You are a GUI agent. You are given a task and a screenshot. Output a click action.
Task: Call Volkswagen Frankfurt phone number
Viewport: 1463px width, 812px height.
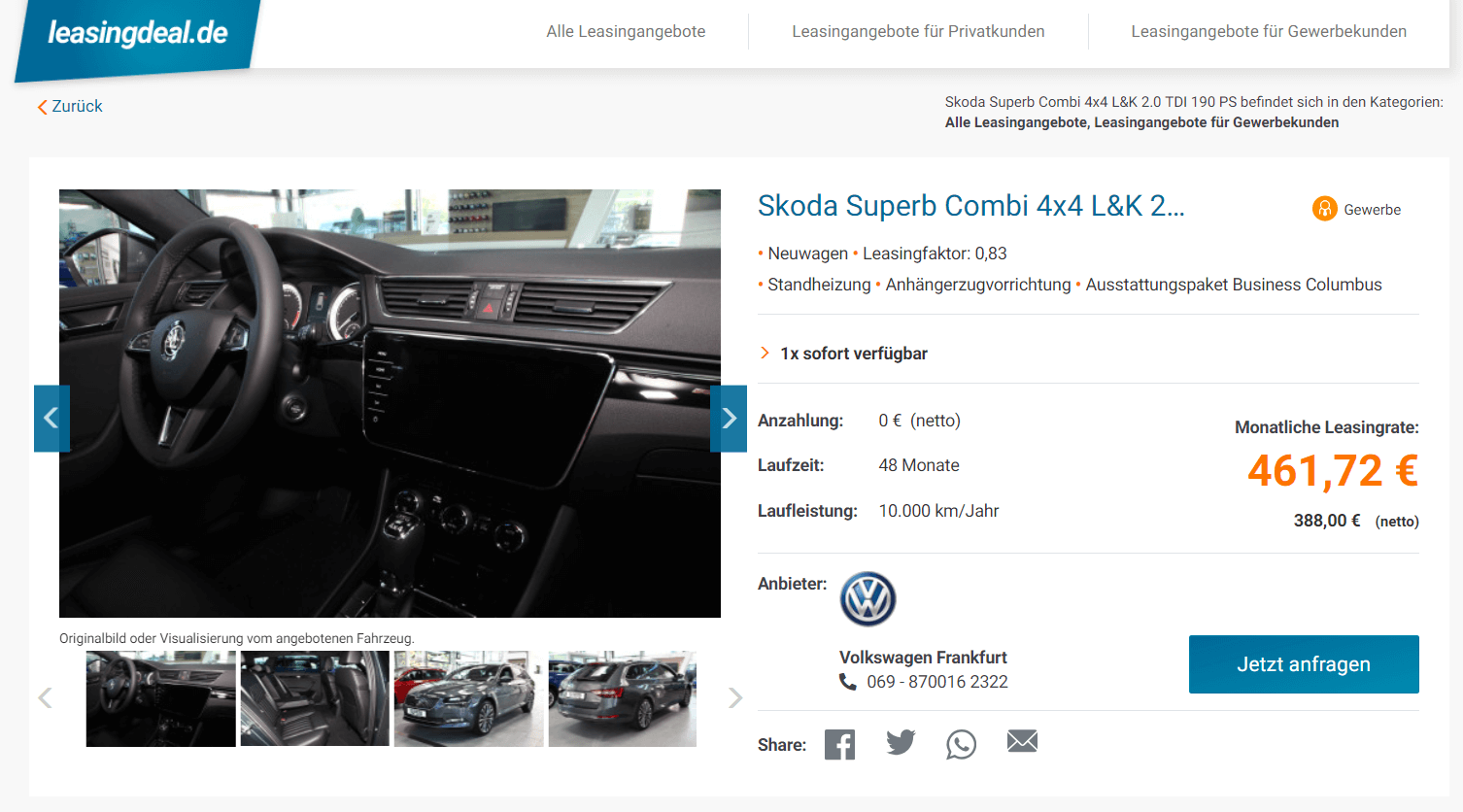point(937,682)
